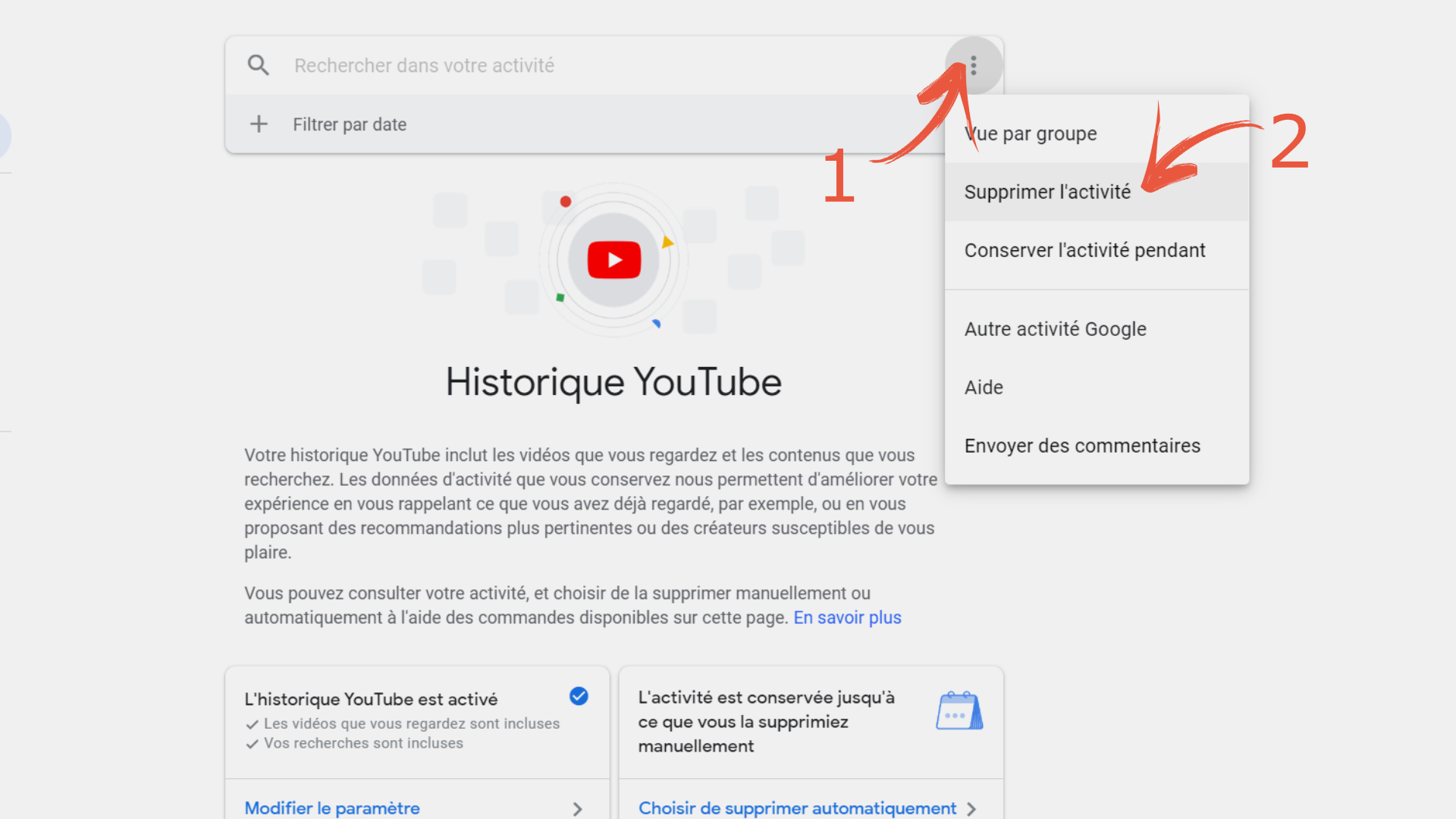Image resolution: width=1456 pixels, height=819 pixels.
Task: Click Choisir de supprimer automatiquement link
Action: point(797,808)
